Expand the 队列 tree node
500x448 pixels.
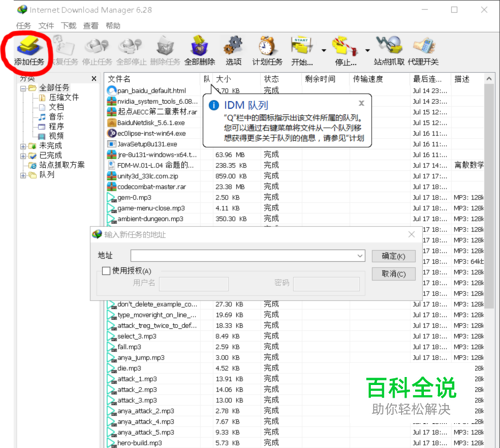23,175
